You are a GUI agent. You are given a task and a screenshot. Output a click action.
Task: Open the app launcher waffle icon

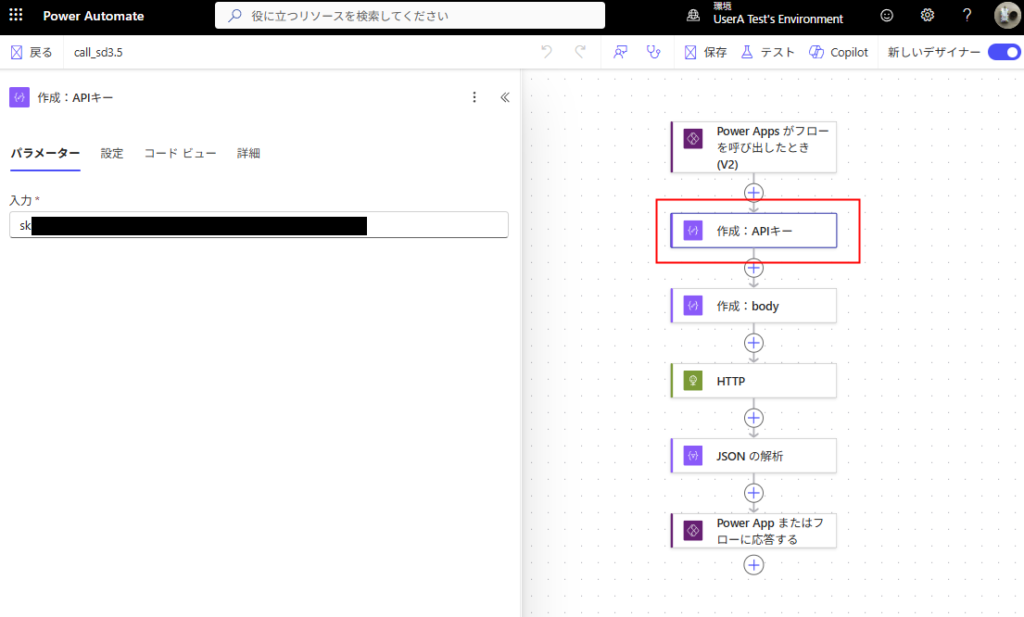[16, 16]
